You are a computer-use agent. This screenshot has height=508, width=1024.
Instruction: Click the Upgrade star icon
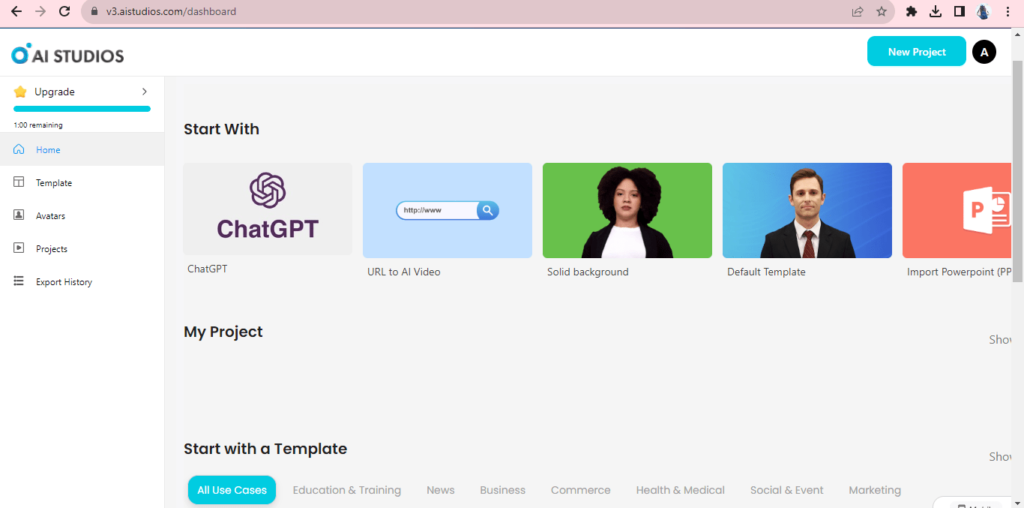click(20, 91)
